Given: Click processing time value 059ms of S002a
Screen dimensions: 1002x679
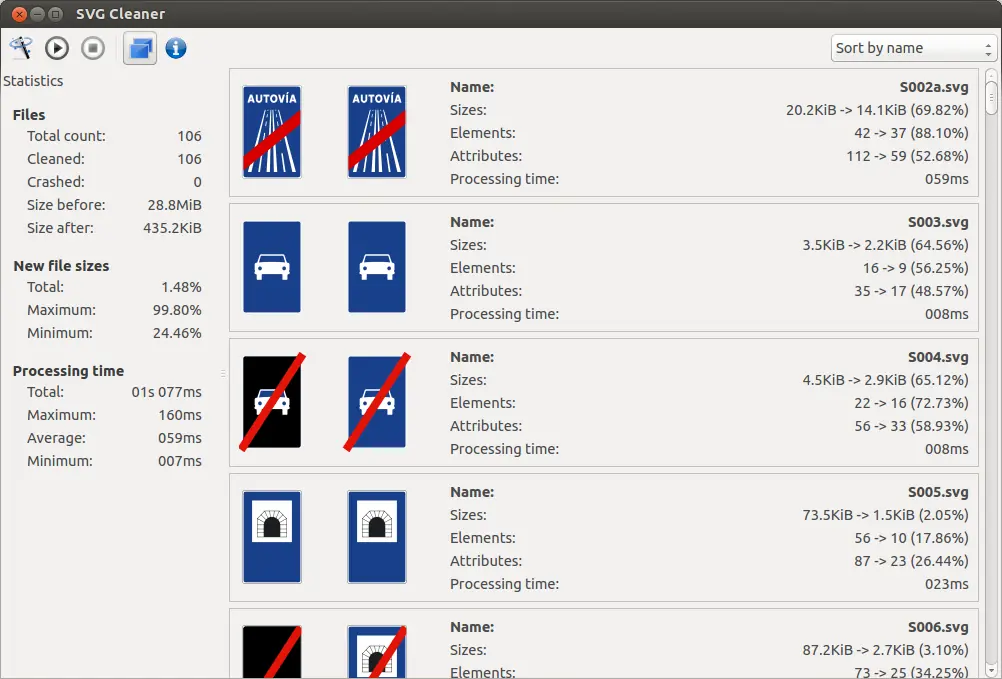Looking at the screenshot, I should click(x=946, y=179).
